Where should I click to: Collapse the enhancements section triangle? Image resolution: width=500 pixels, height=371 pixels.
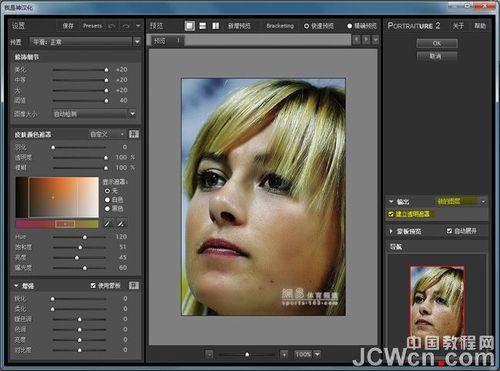[16, 286]
